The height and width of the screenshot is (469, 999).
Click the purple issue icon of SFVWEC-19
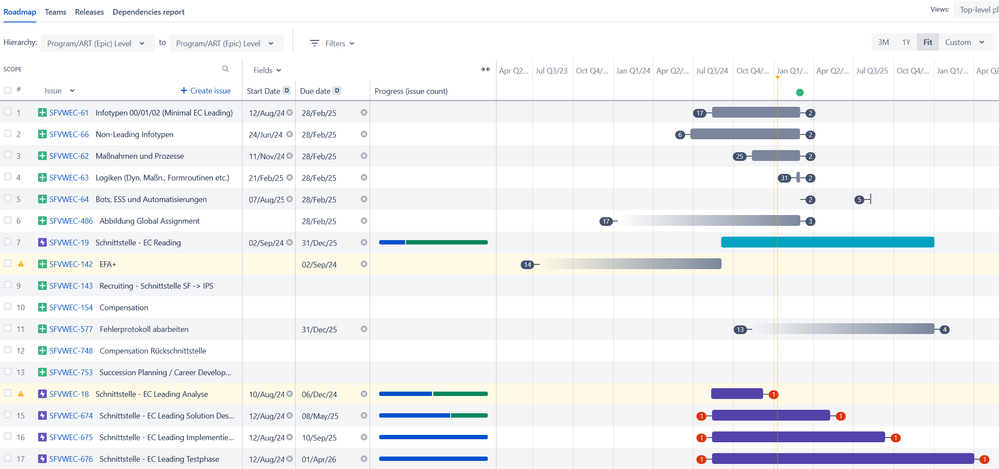tap(42, 242)
